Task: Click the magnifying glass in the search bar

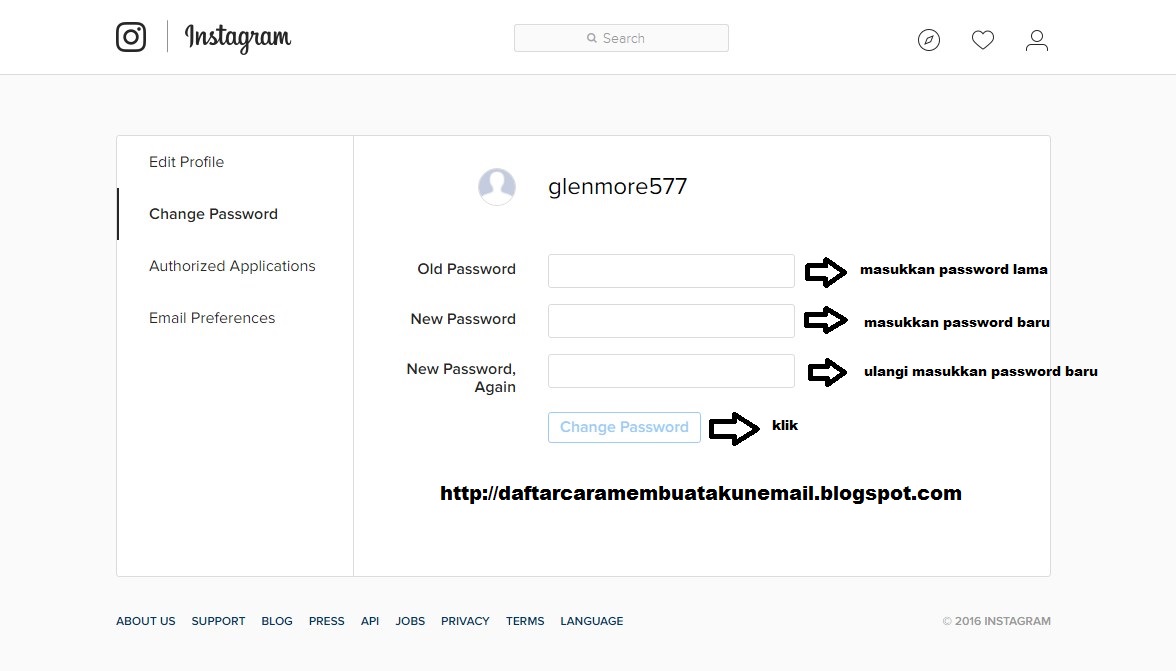Action: pos(592,38)
